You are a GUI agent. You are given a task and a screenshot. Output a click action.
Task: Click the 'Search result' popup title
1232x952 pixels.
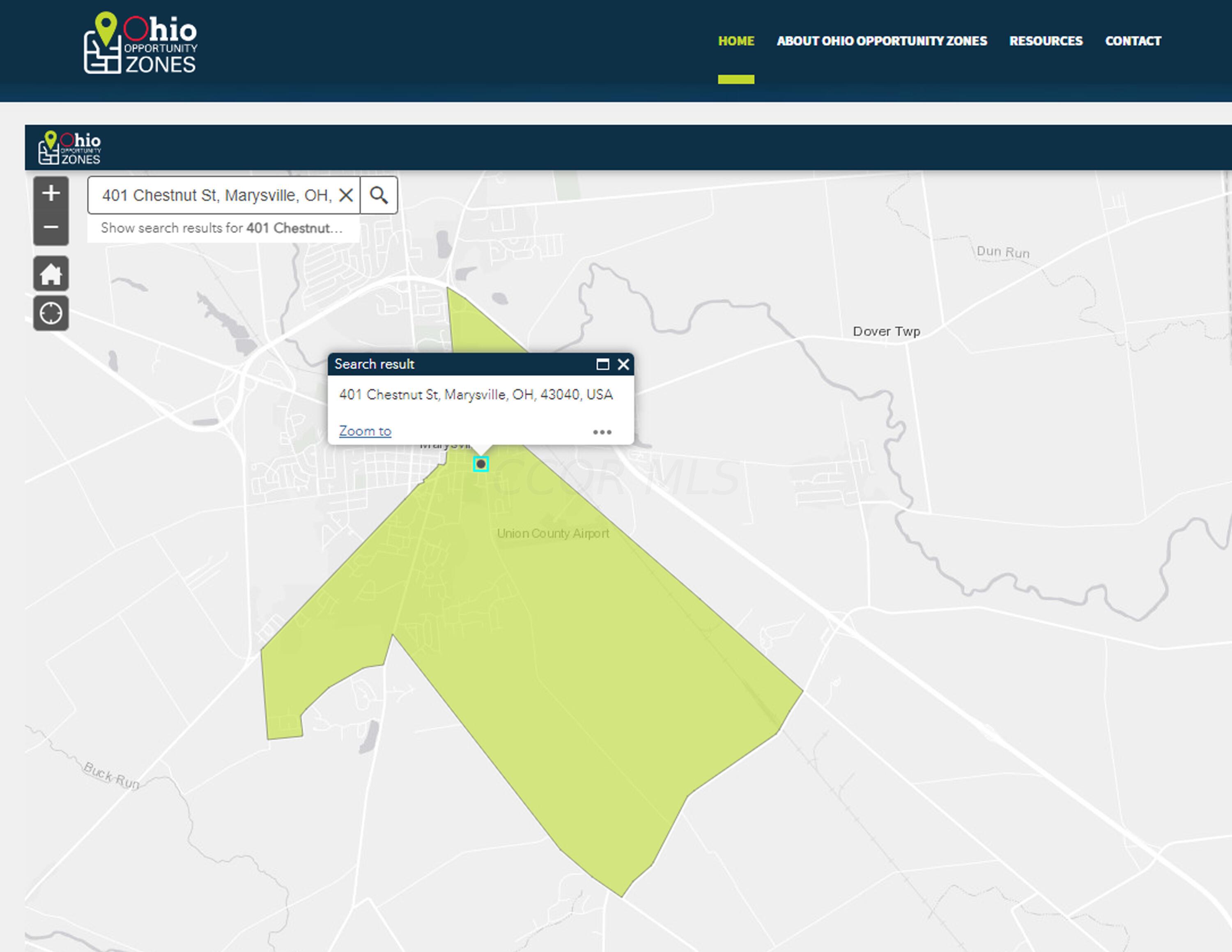point(374,364)
